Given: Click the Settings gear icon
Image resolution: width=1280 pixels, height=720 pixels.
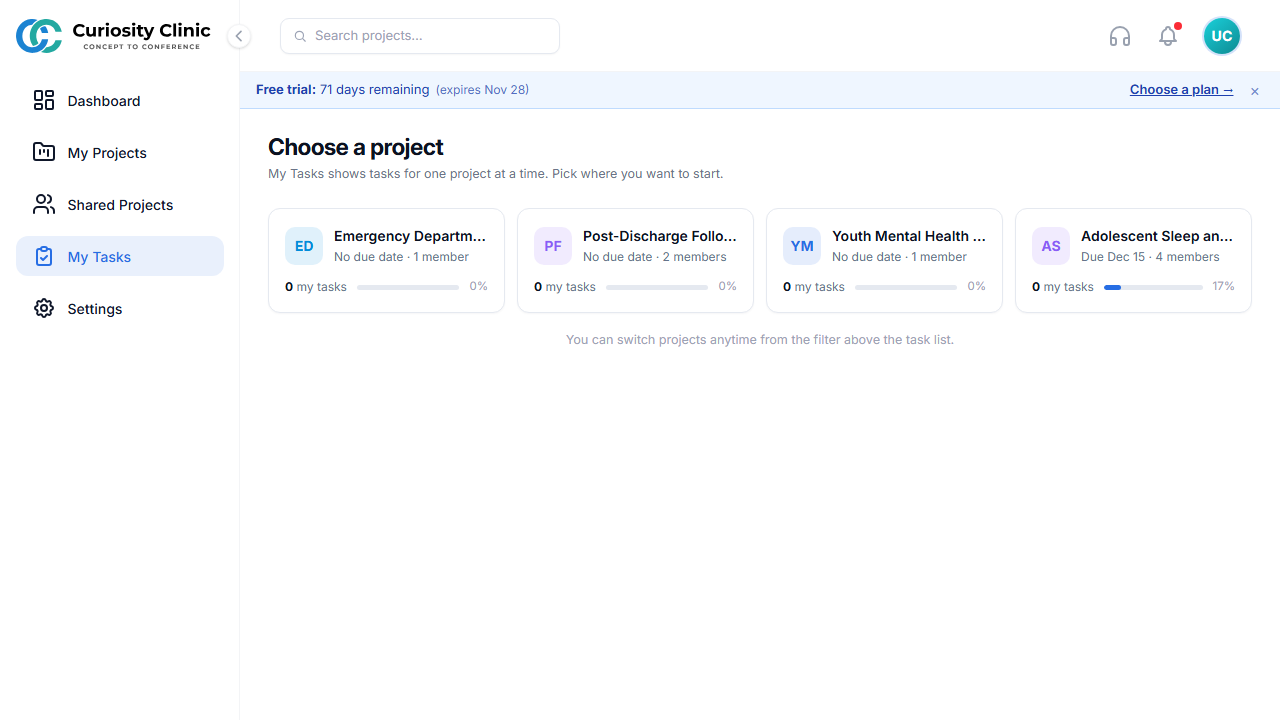Looking at the screenshot, I should (x=44, y=308).
